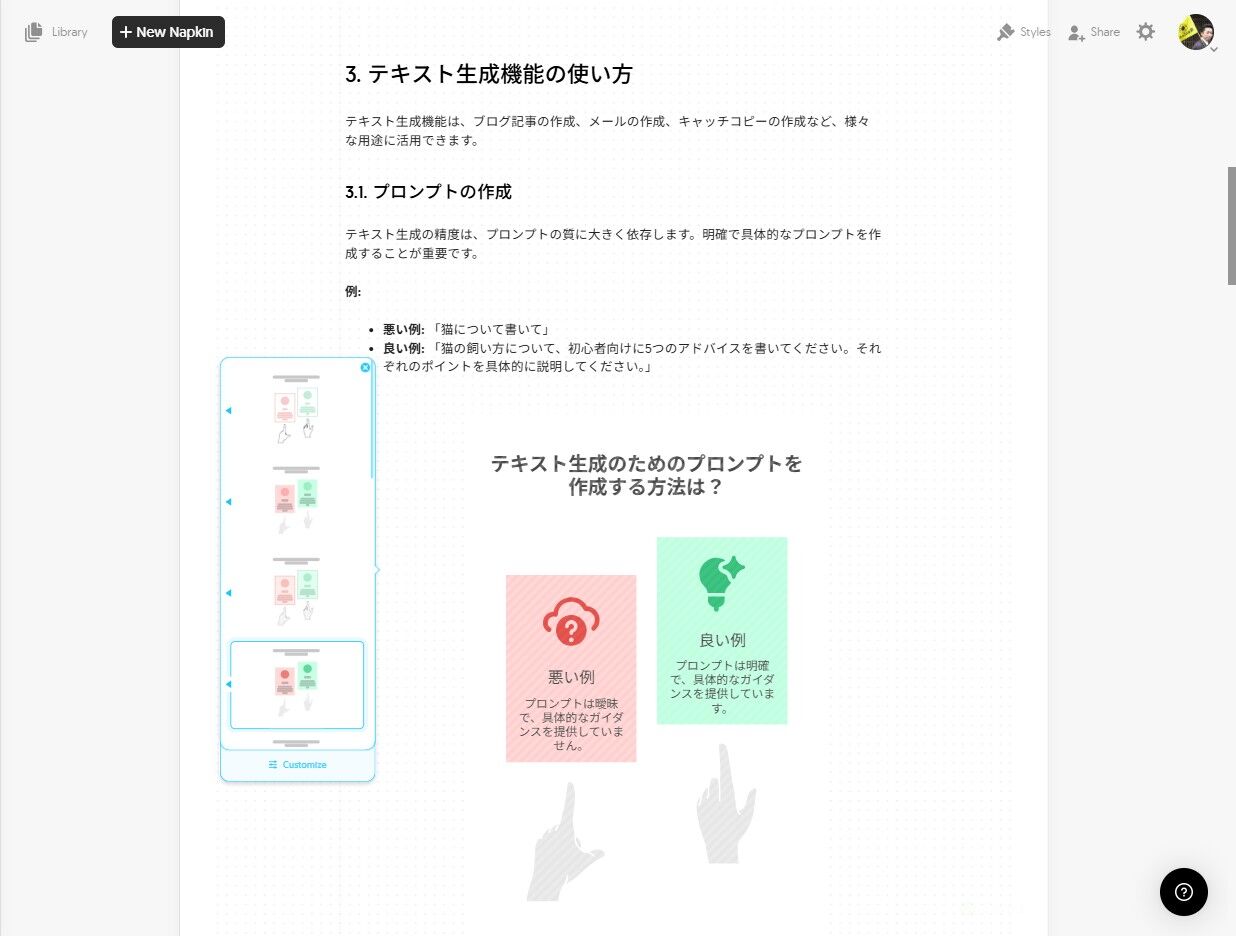Image resolution: width=1236 pixels, height=936 pixels.
Task: Expand arrow beside fourth style thumbnail
Action: (x=228, y=684)
